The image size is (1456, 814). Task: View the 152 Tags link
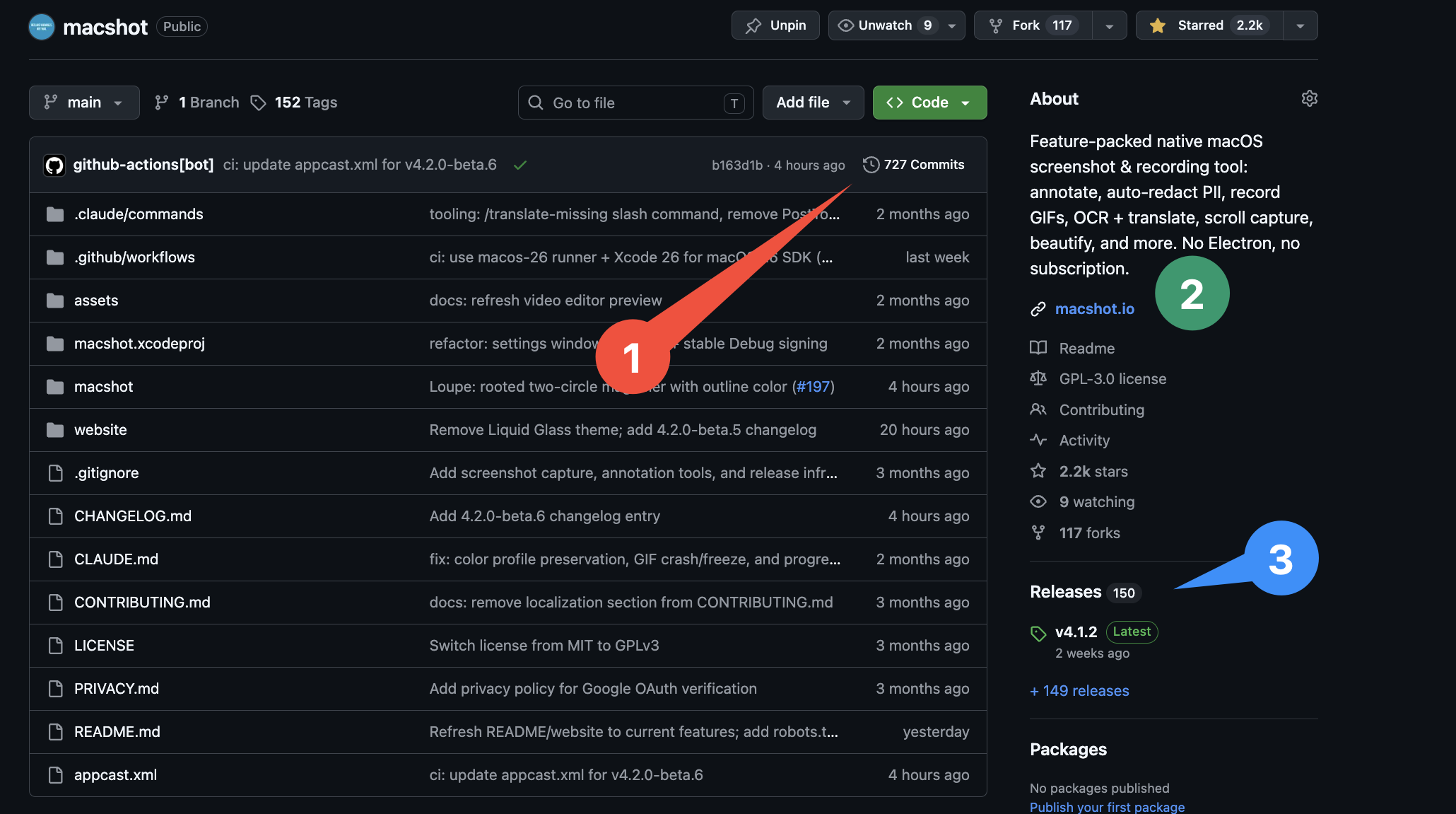pos(294,103)
